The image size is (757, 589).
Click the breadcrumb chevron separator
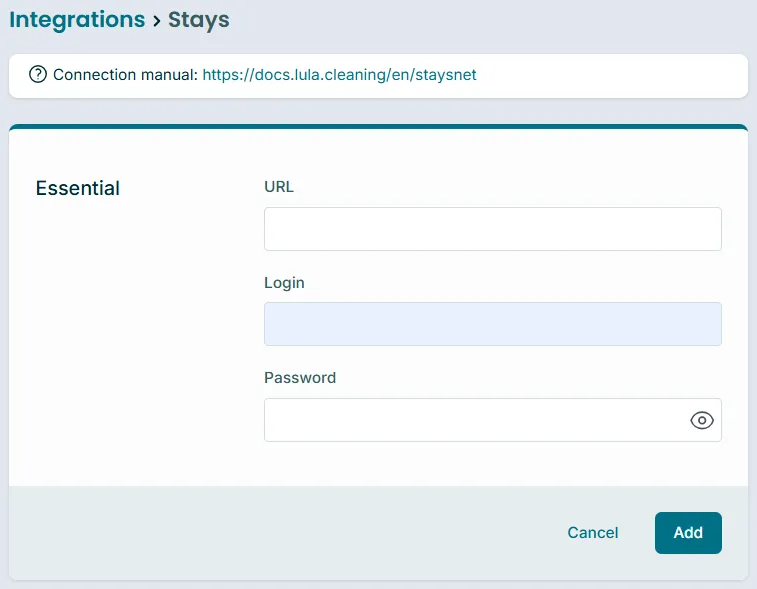[156, 21]
